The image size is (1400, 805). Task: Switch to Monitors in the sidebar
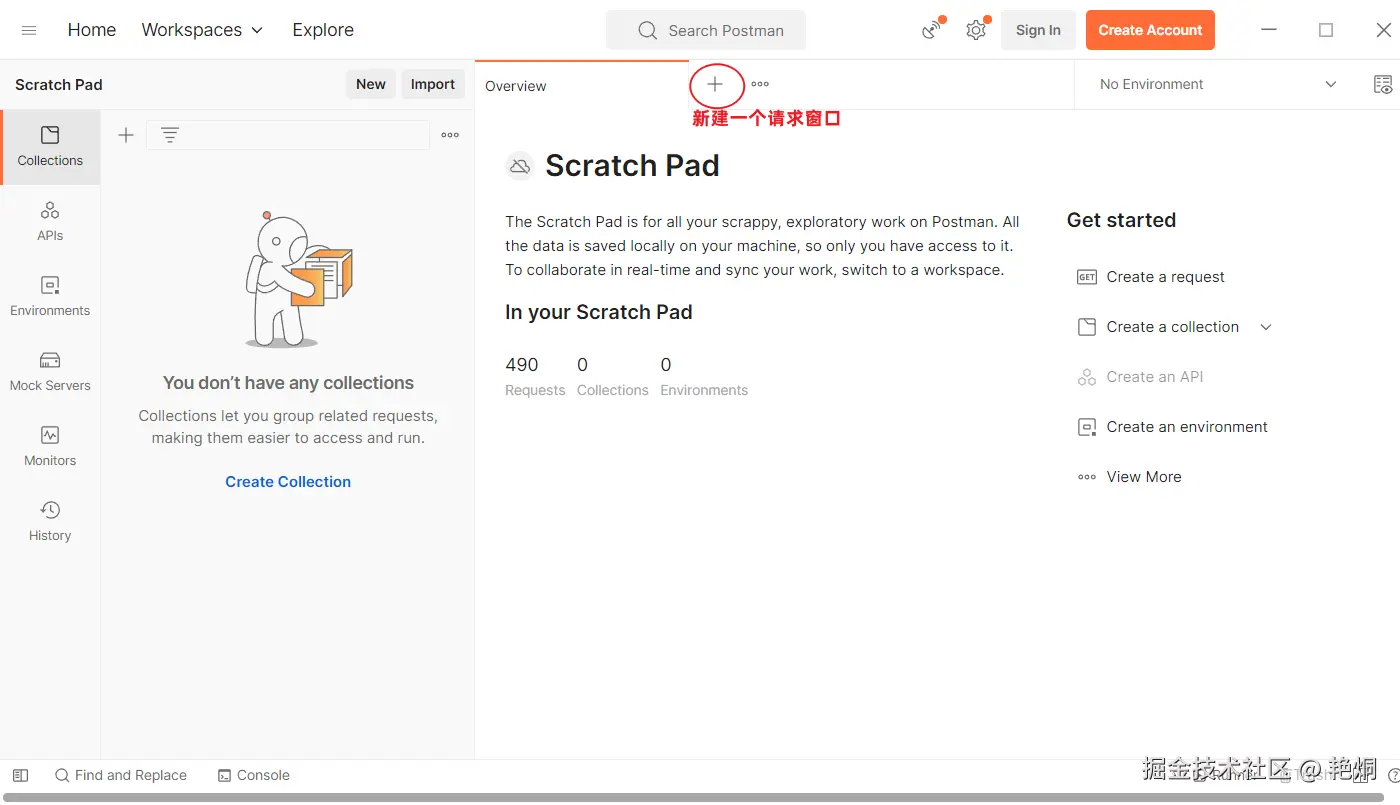(50, 447)
